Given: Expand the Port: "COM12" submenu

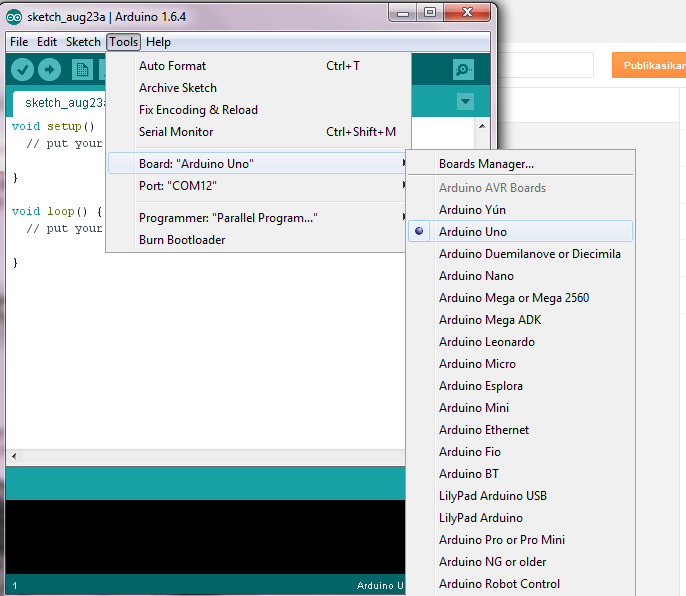Looking at the screenshot, I should tap(257, 186).
